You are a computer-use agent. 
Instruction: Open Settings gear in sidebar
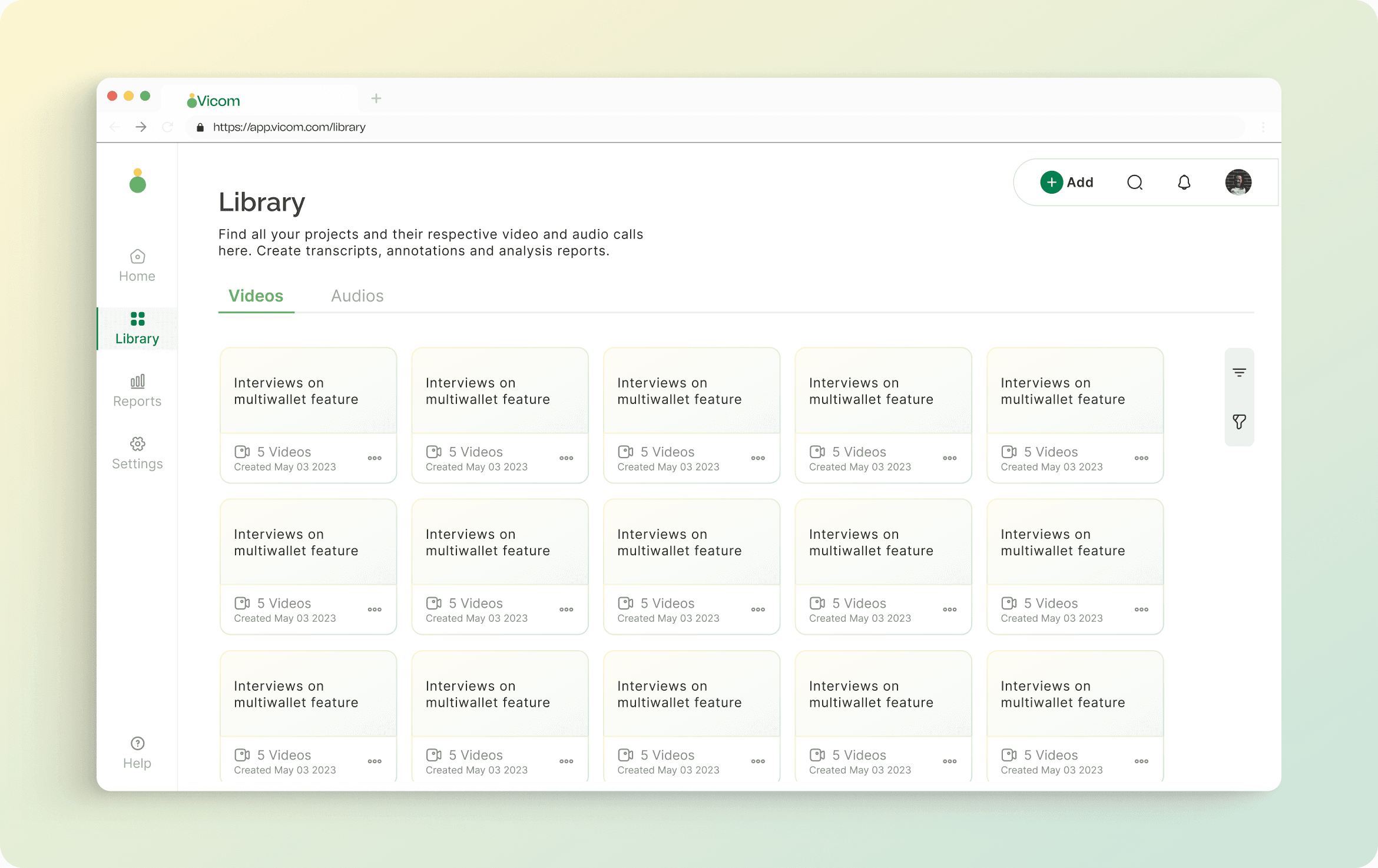(x=137, y=453)
